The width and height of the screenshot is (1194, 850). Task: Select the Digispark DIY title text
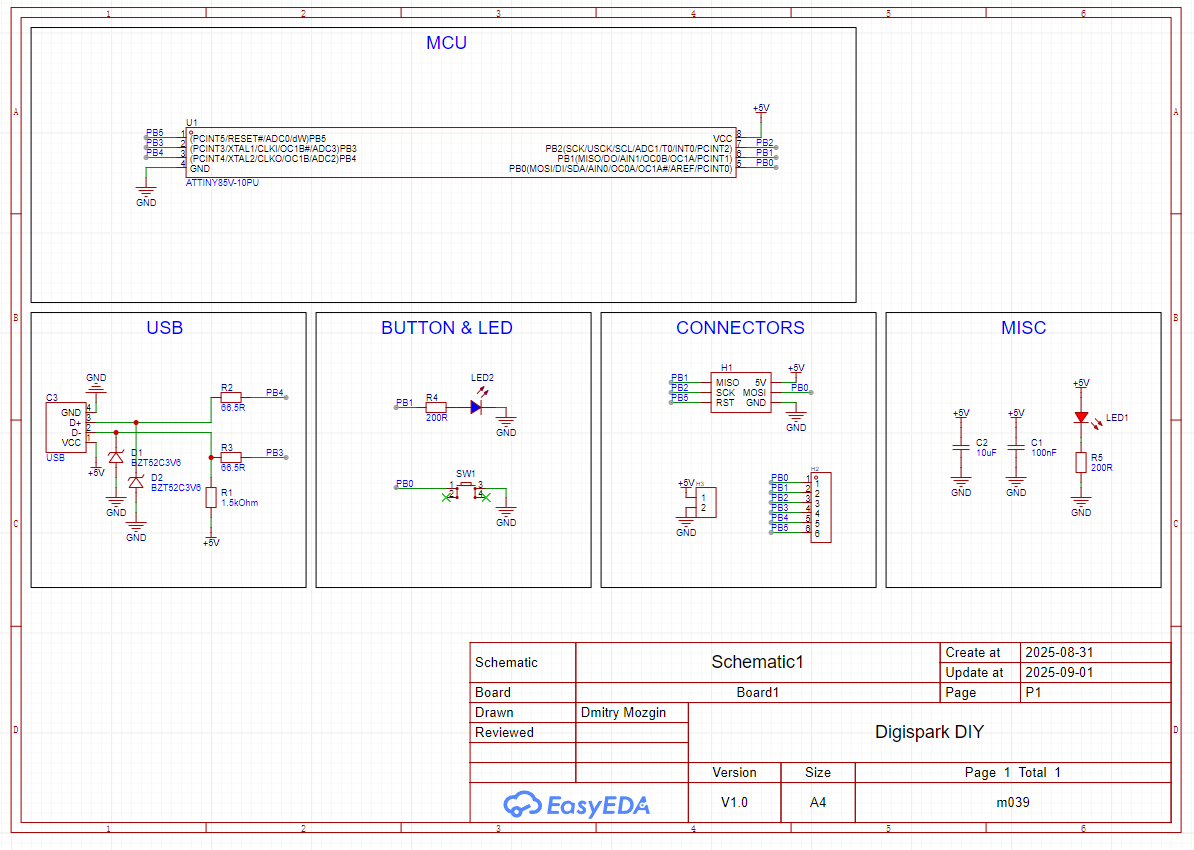929,732
